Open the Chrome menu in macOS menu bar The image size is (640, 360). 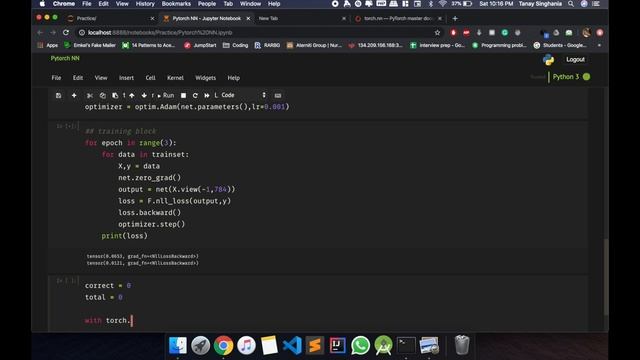pos(64,4)
